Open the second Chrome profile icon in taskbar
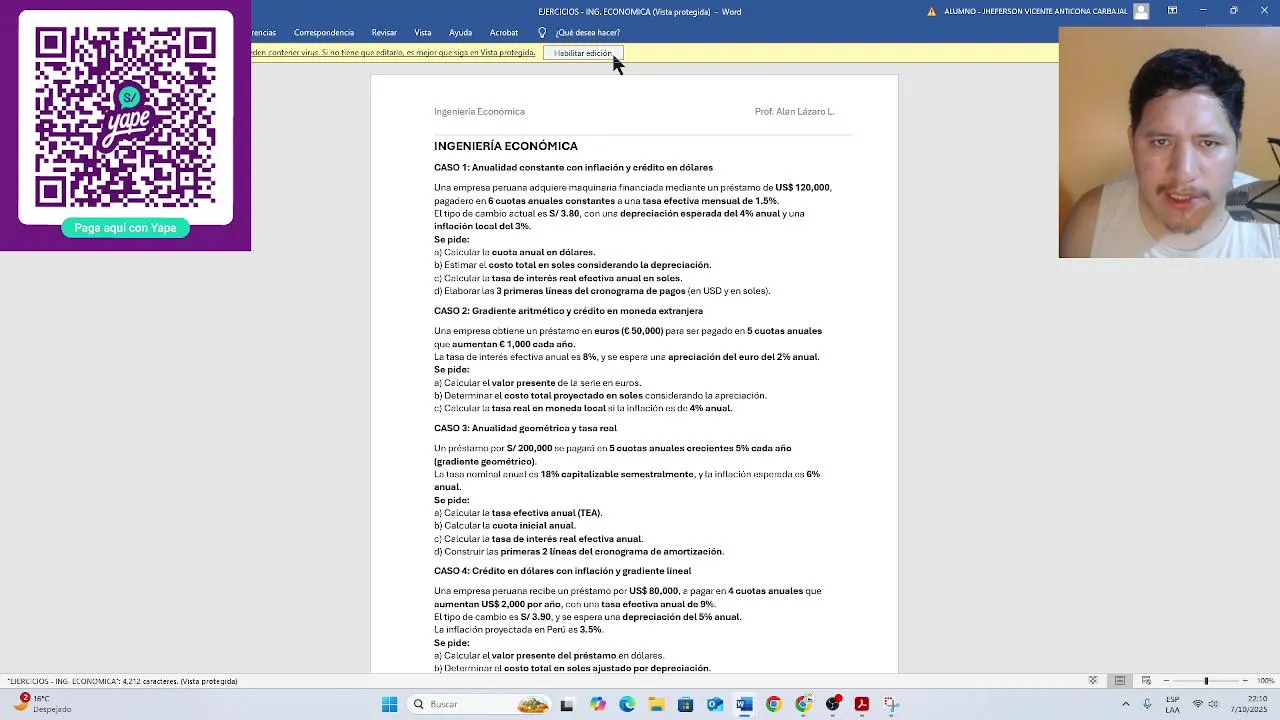The width and height of the screenshot is (1280, 720). [x=803, y=704]
